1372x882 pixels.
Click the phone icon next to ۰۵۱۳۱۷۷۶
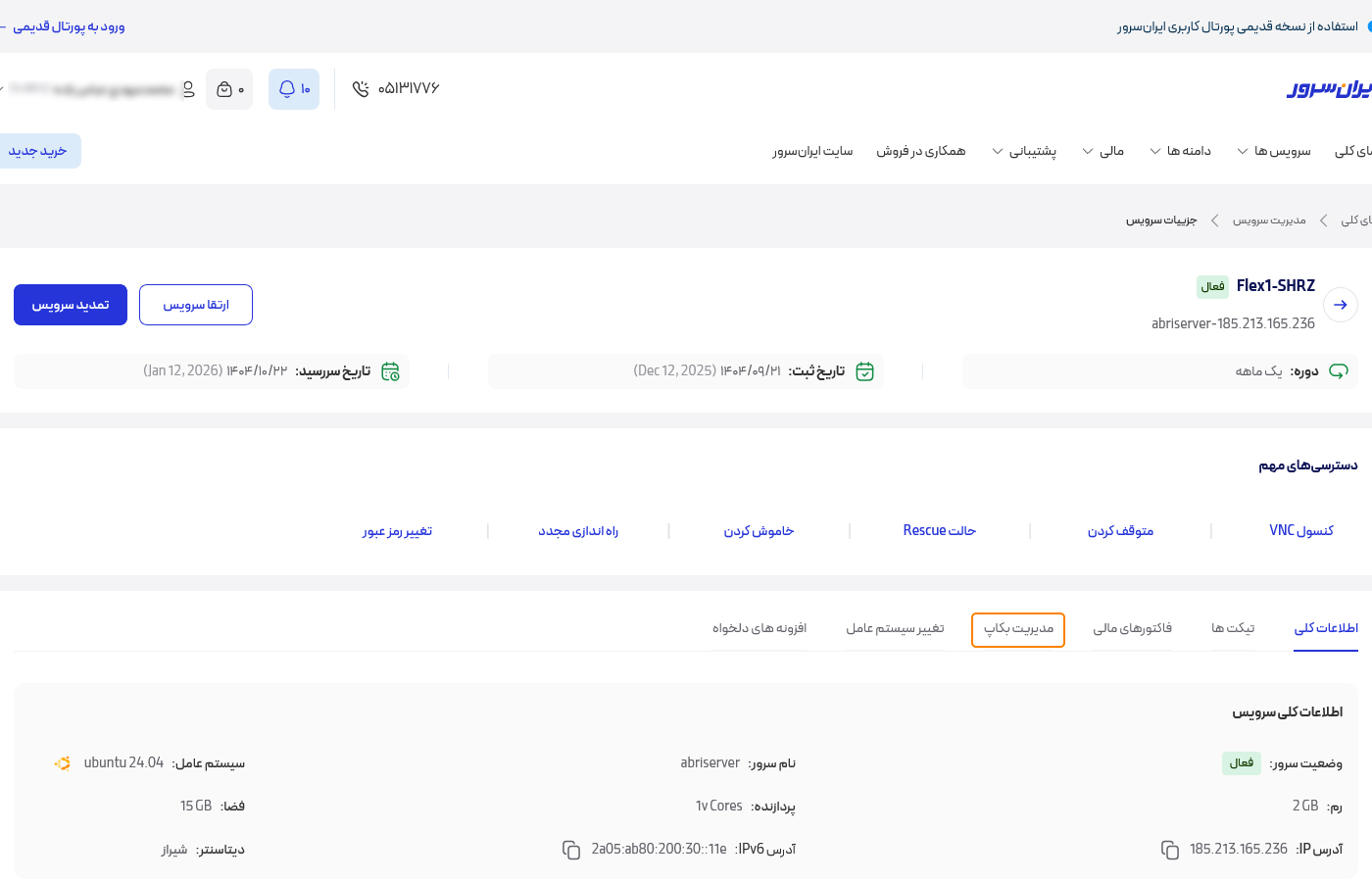pyautogui.click(x=359, y=88)
